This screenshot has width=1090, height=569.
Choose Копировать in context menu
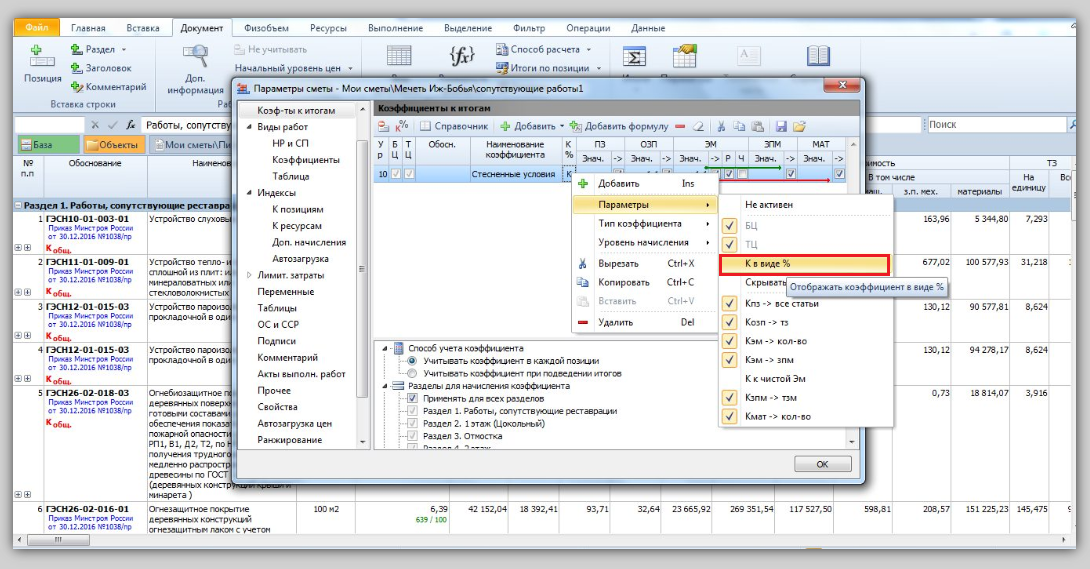point(645,282)
